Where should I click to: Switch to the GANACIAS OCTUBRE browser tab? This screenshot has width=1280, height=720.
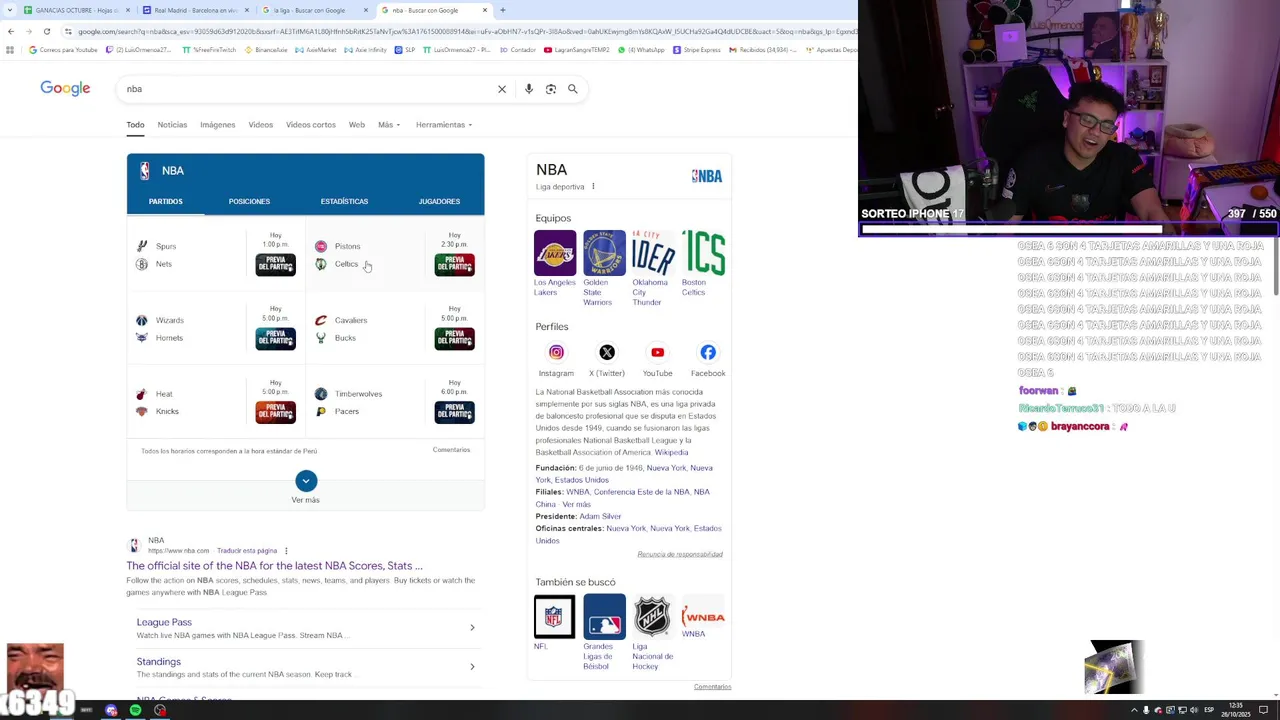(x=77, y=10)
